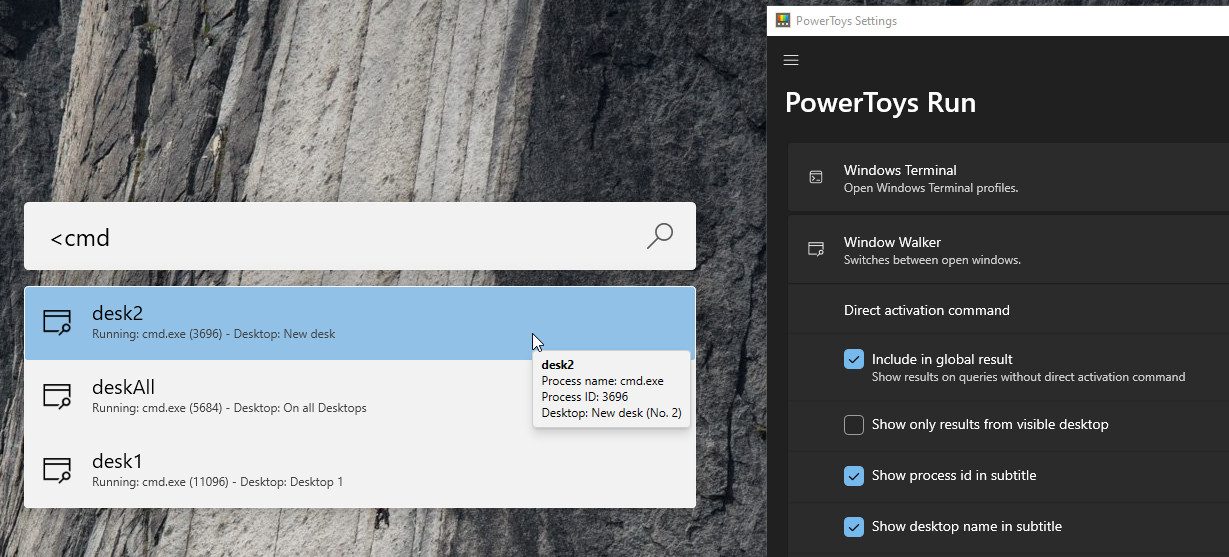Select the desk2 cmd.exe result
The image size is (1229, 557).
point(300,322)
